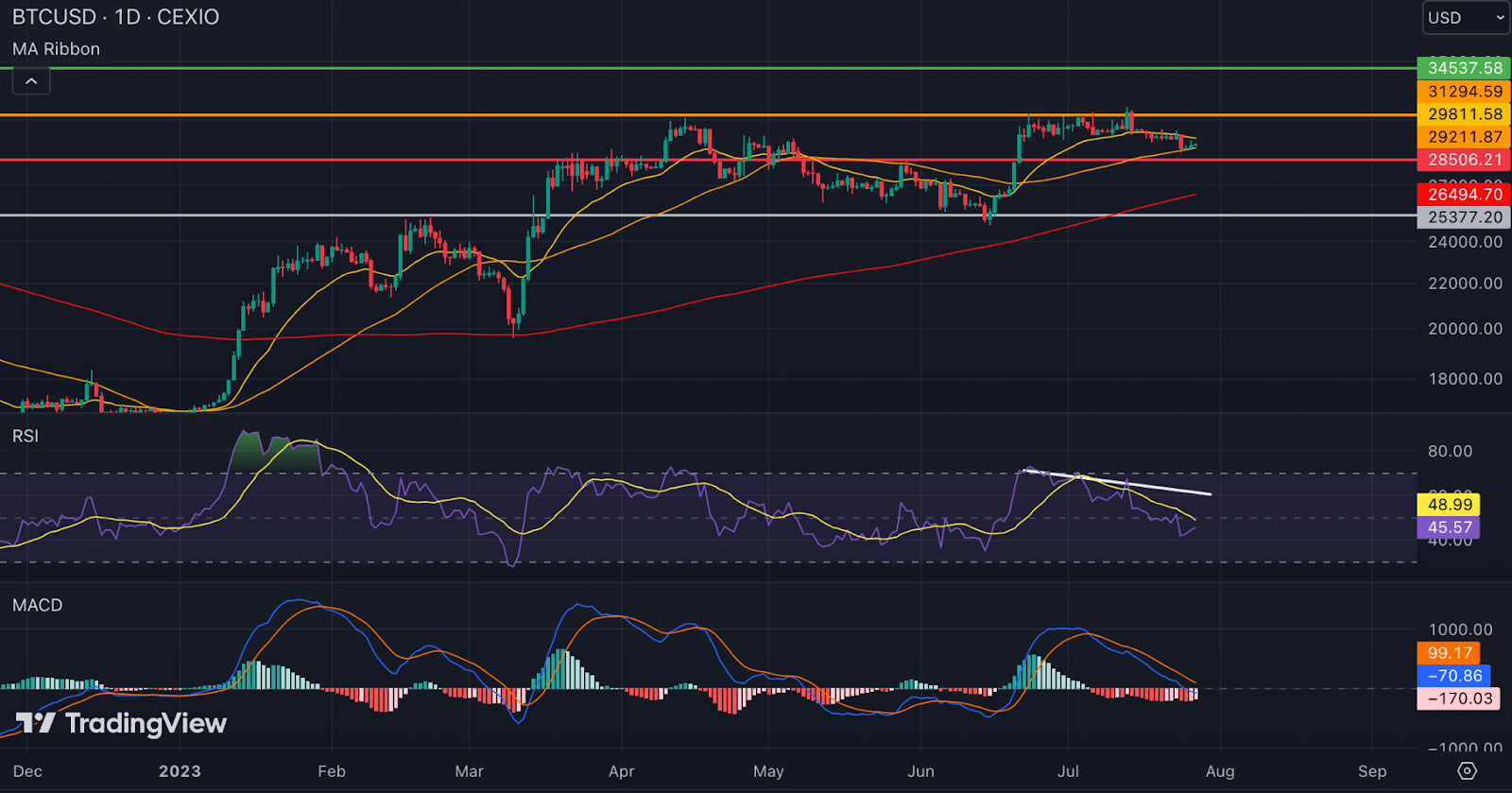
Task: Click the RSI 45.57 purple value label
Action: point(1449,527)
